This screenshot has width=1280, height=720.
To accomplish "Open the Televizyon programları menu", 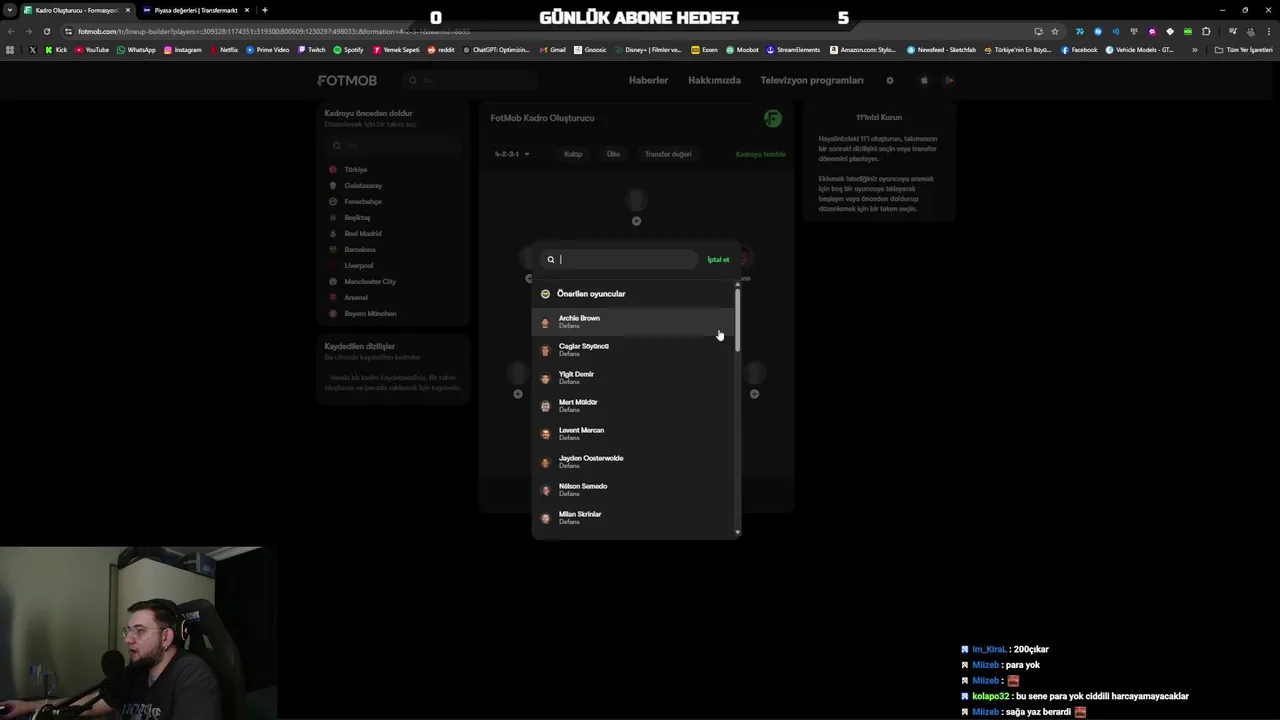I will (x=811, y=80).
